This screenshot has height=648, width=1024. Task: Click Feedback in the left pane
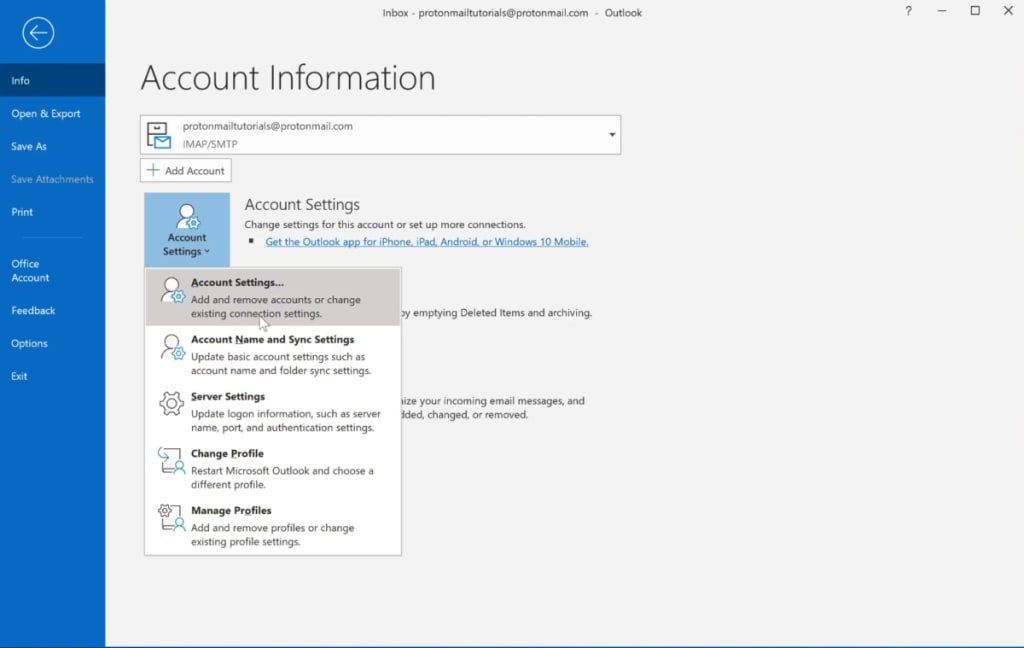pos(33,310)
